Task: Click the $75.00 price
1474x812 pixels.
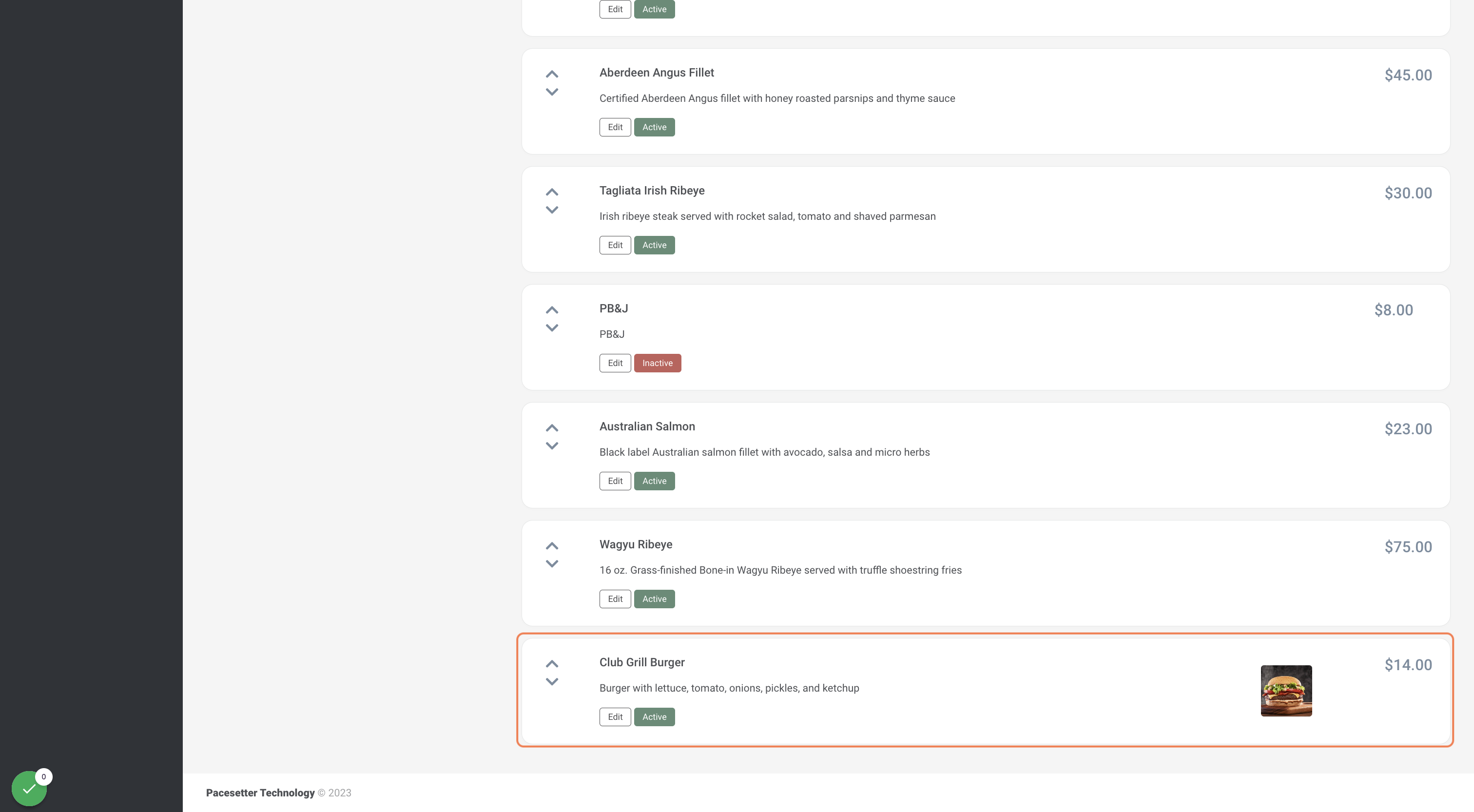Action: [1408, 546]
